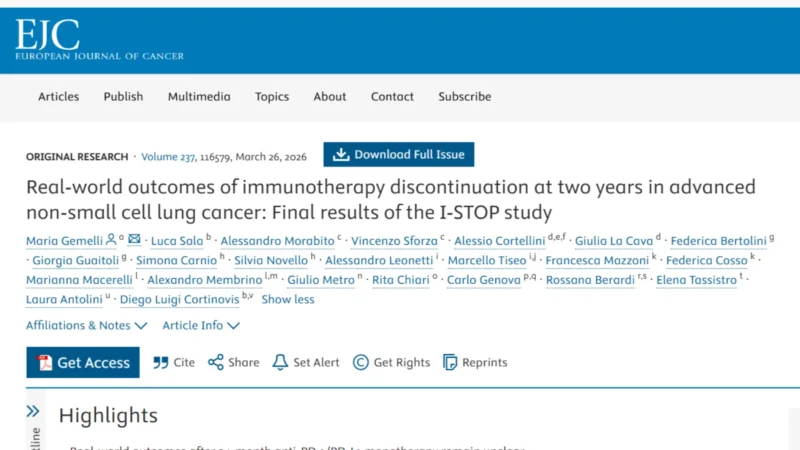
Task: Open author Maria Gemelli's profile link
Action: click(x=64, y=241)
